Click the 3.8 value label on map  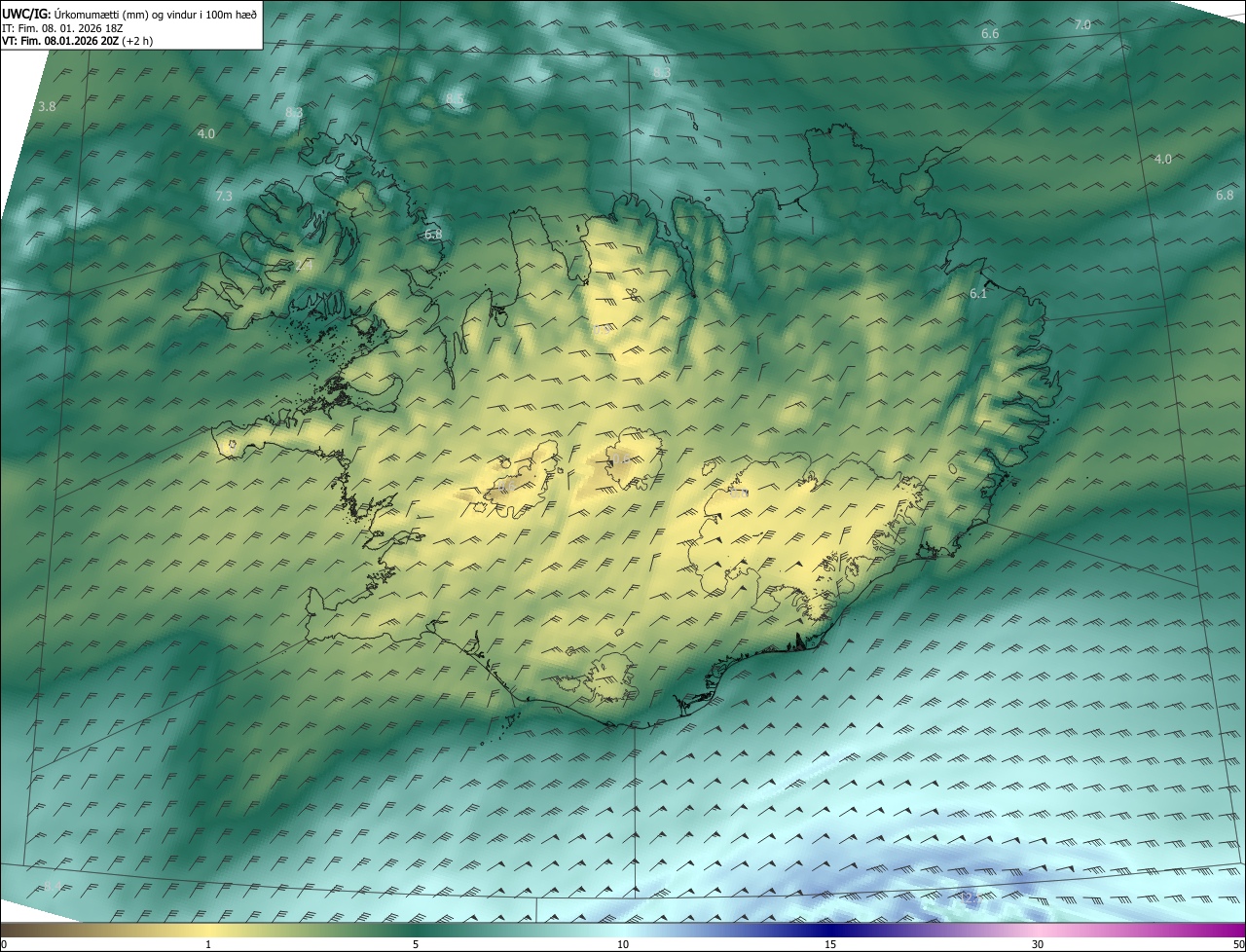click(x=47, y=106)
